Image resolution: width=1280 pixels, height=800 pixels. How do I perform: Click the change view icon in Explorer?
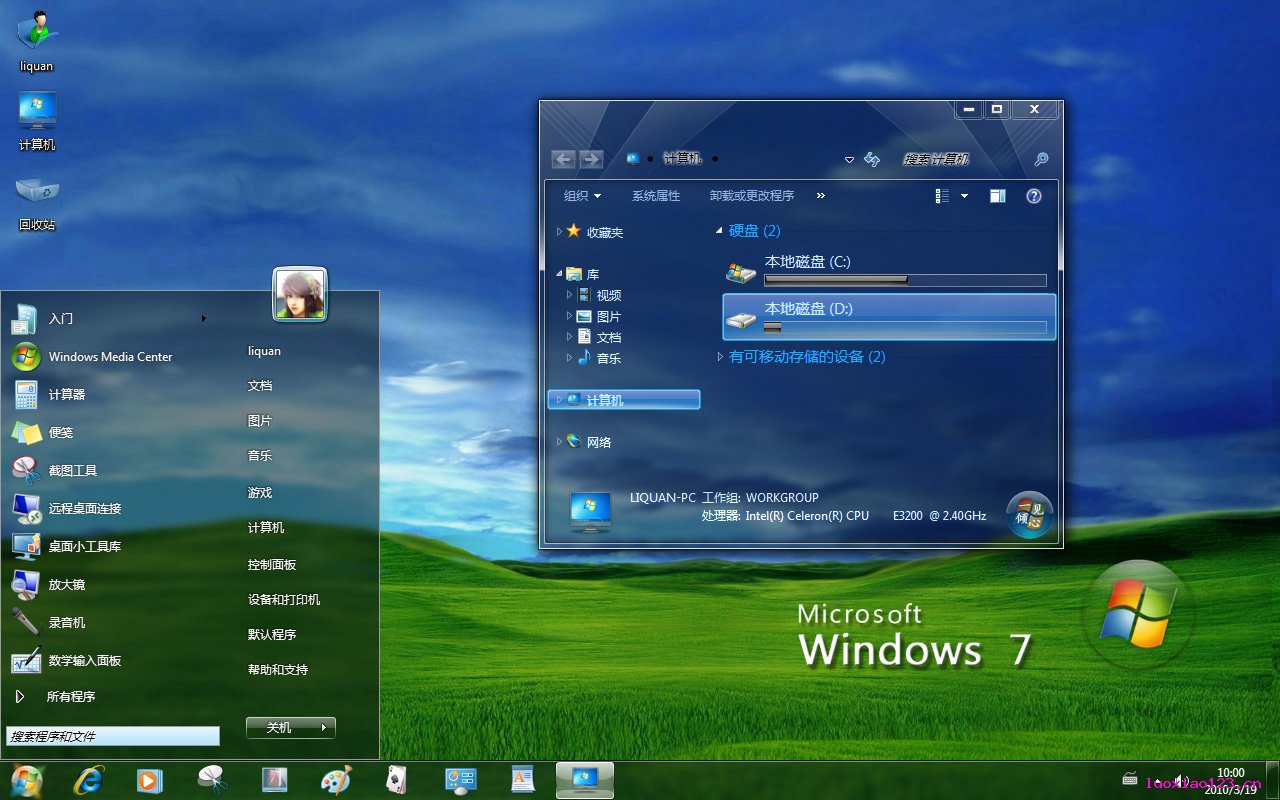point(942,196)
